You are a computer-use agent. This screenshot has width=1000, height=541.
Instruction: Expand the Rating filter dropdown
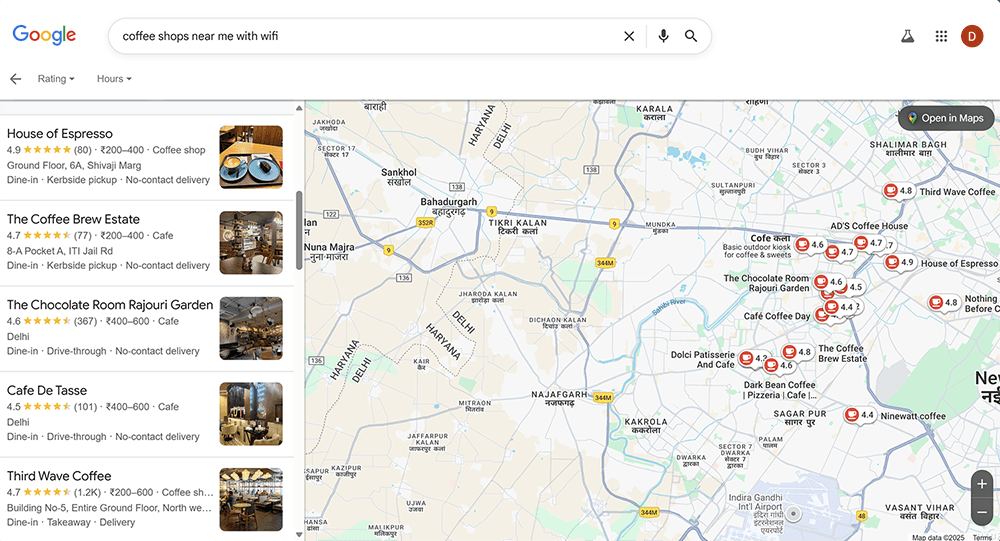point(56,79)
